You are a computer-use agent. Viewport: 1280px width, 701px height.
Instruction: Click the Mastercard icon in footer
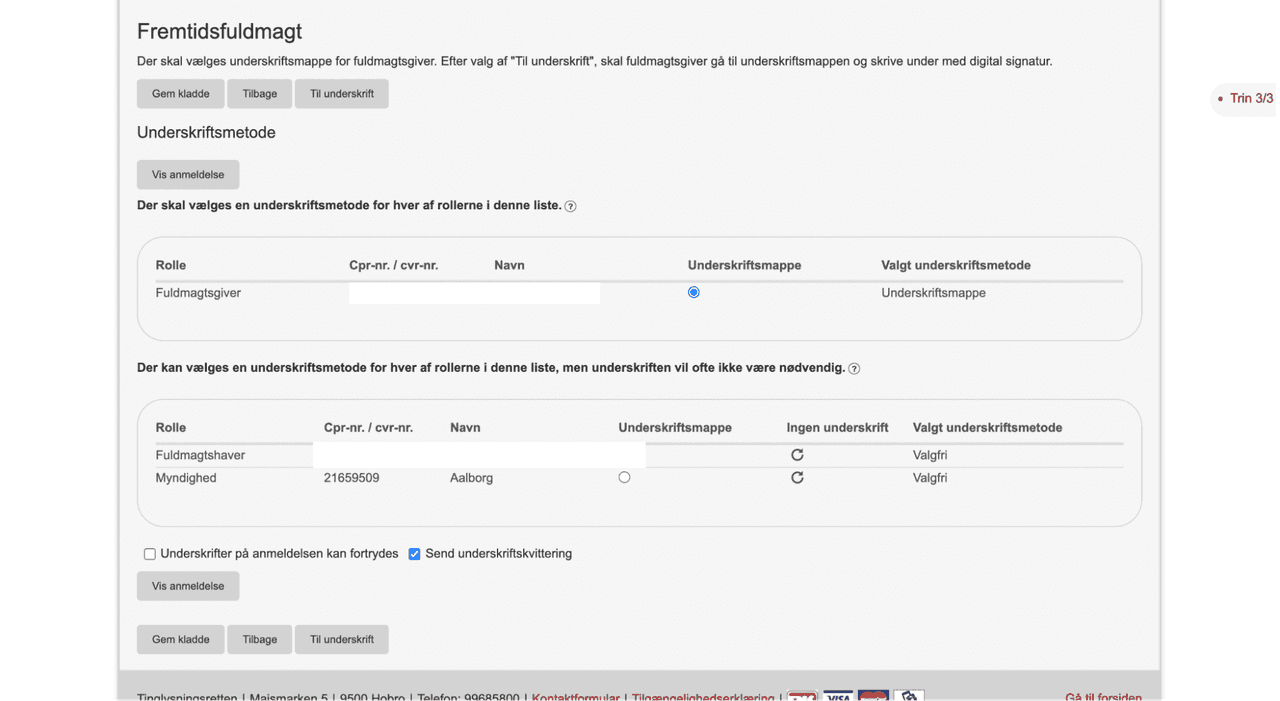pyautogui.click(x=873, y=695)
